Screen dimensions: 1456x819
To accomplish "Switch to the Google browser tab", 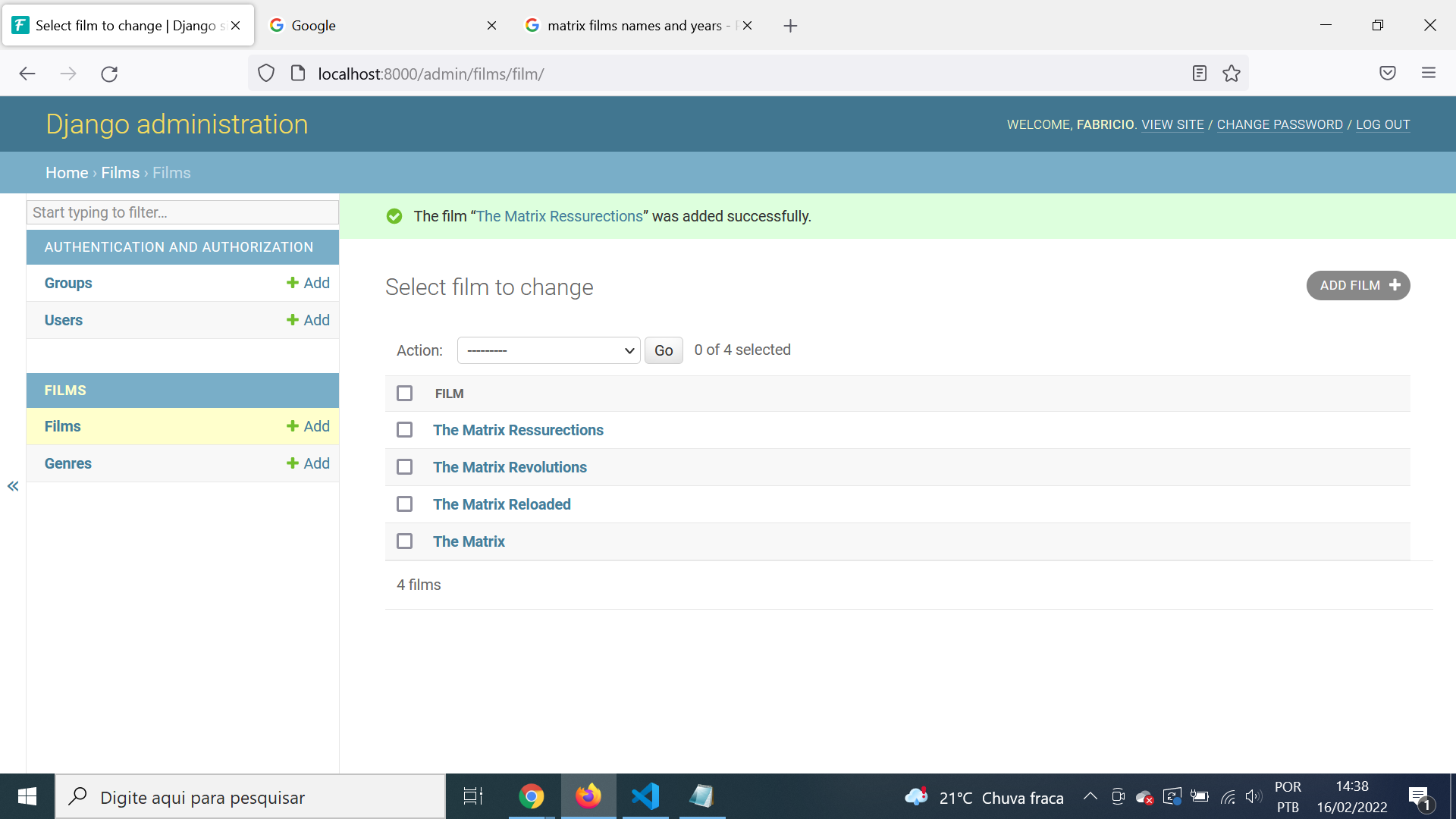I will 379,26.
